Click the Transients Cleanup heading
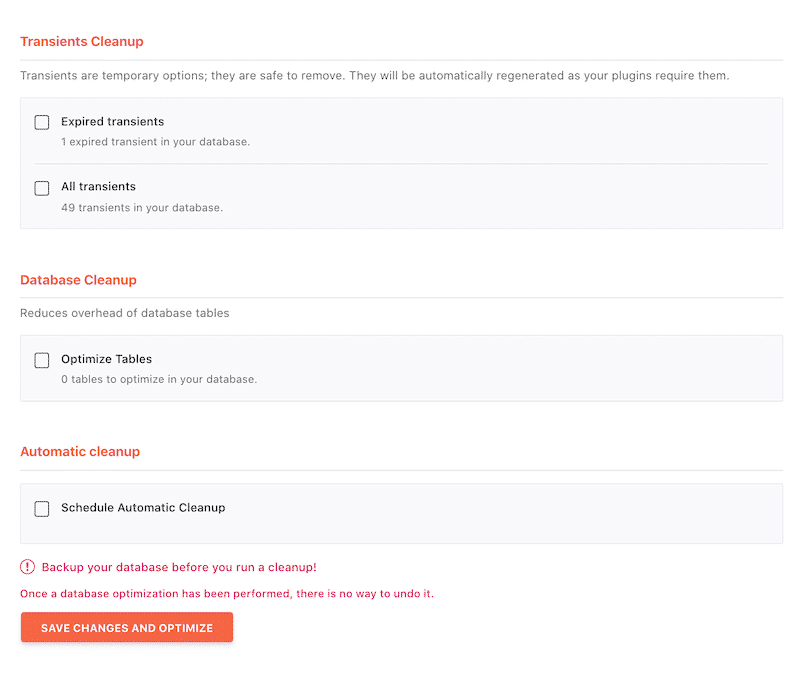Image resolution: width=800 pixels, height=679 pixels. 82,41
